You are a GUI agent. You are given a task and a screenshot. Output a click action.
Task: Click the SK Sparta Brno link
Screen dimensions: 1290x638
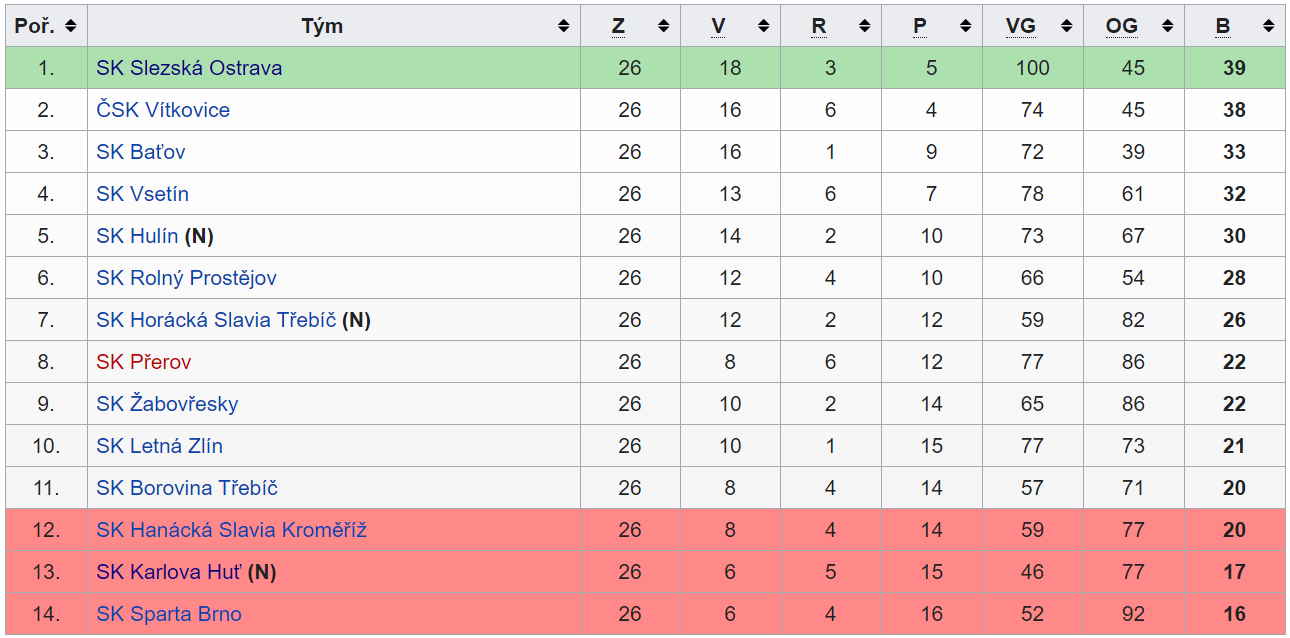(x=169, y=614)
